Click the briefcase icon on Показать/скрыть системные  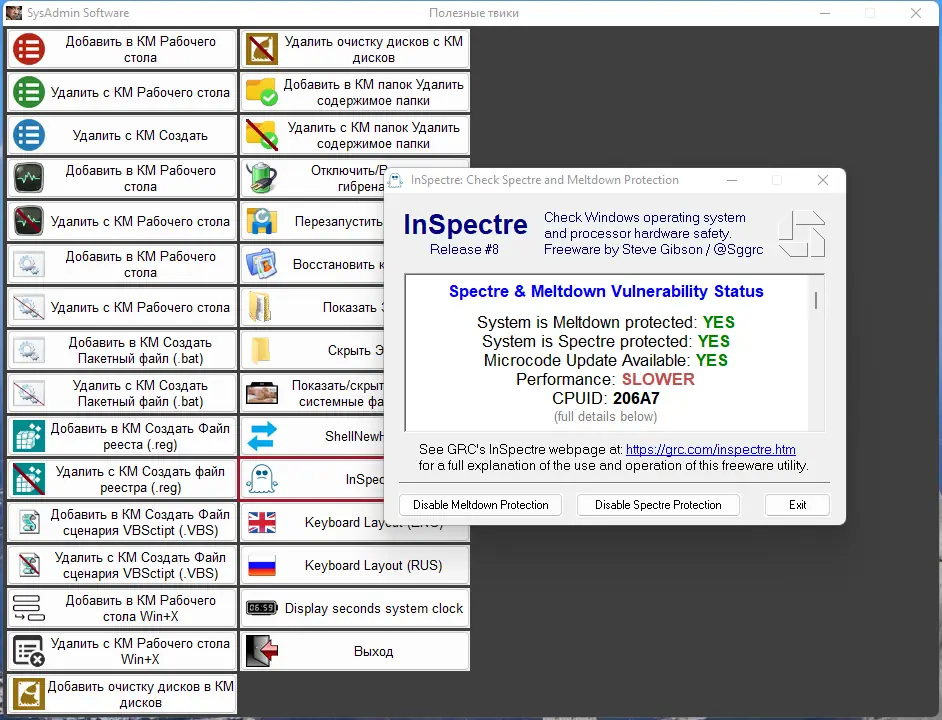(262, 393)
